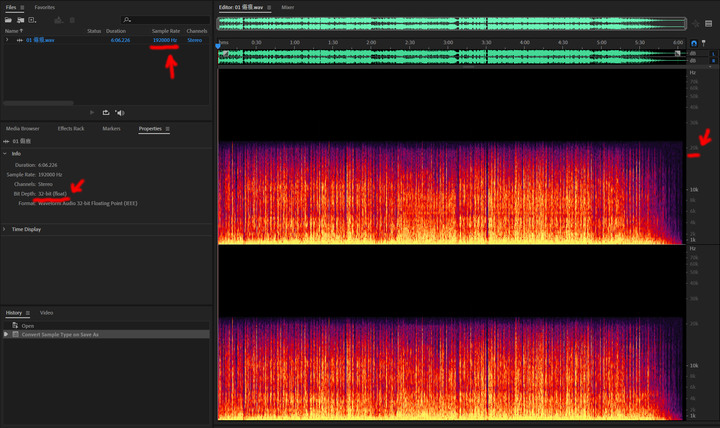Toggle the right channel R enable button

click(x=713, y=61)
